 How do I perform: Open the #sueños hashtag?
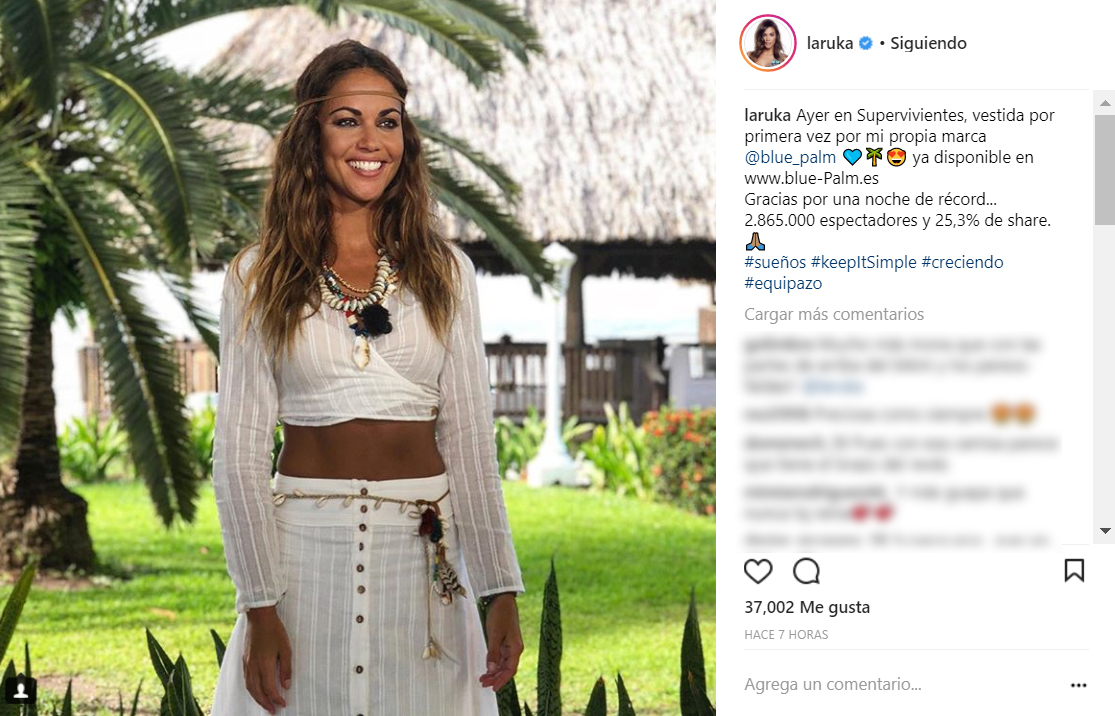[775, 262]
